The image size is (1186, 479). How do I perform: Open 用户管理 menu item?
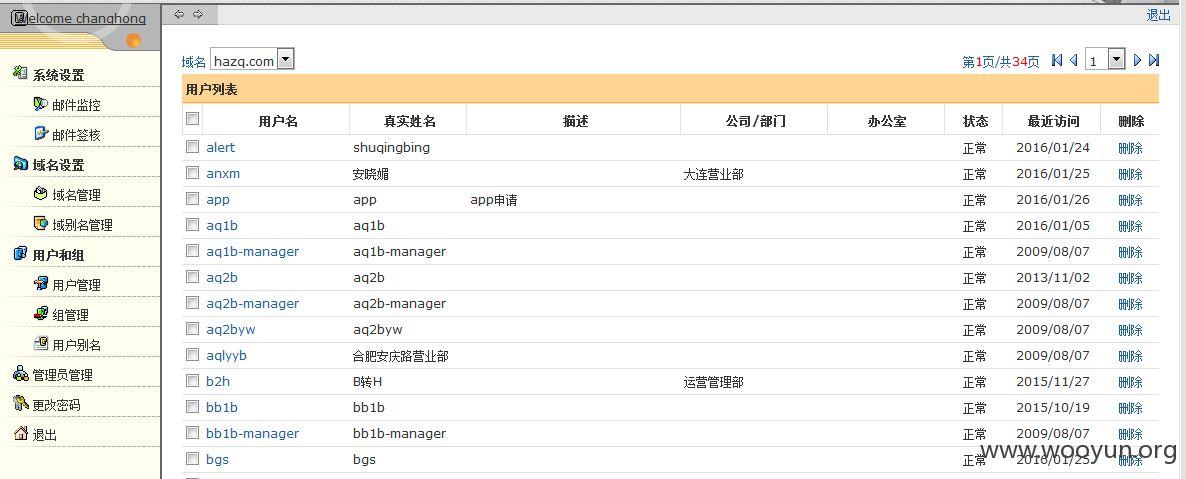pyautogui.click(x=76, y=285)
